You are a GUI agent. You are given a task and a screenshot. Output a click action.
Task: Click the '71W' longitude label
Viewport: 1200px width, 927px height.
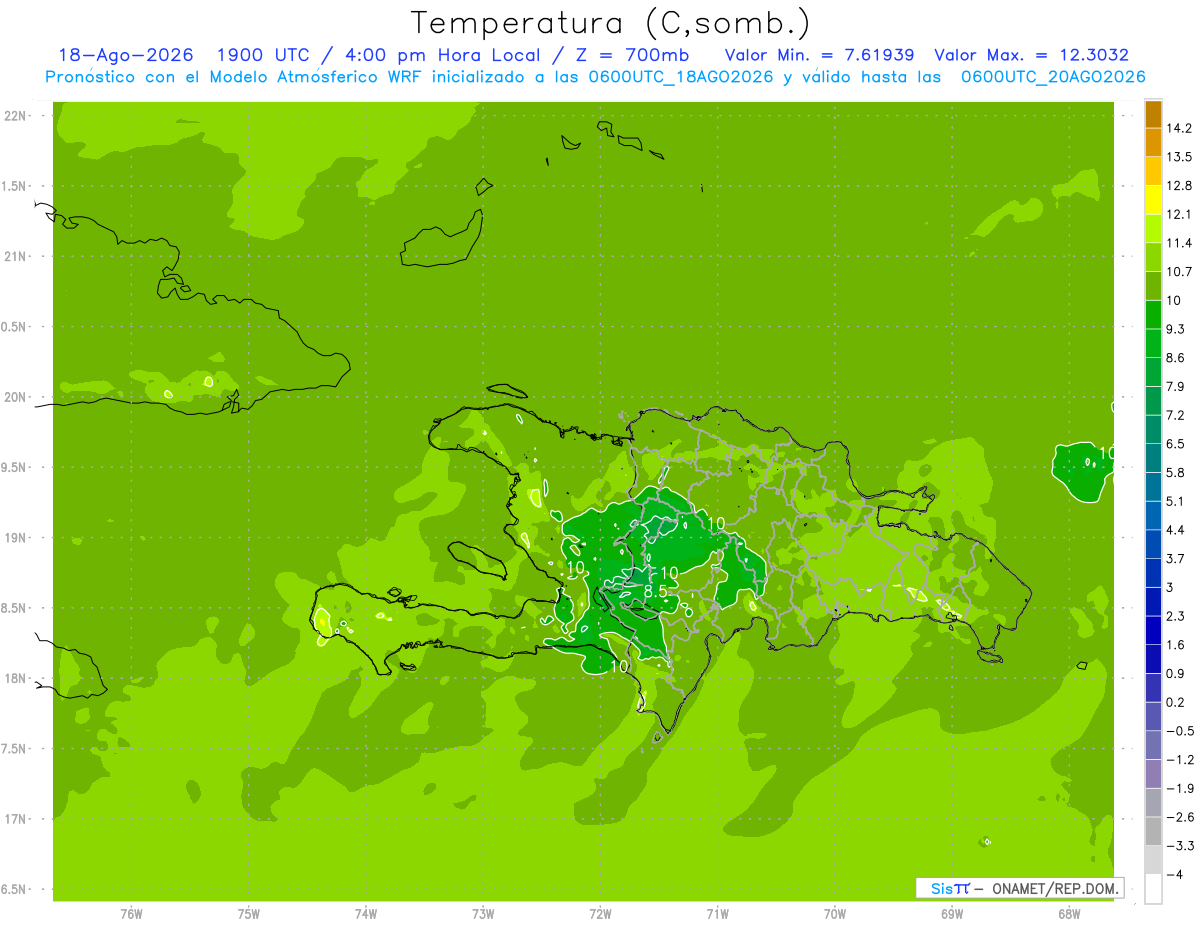click(717, 913)
